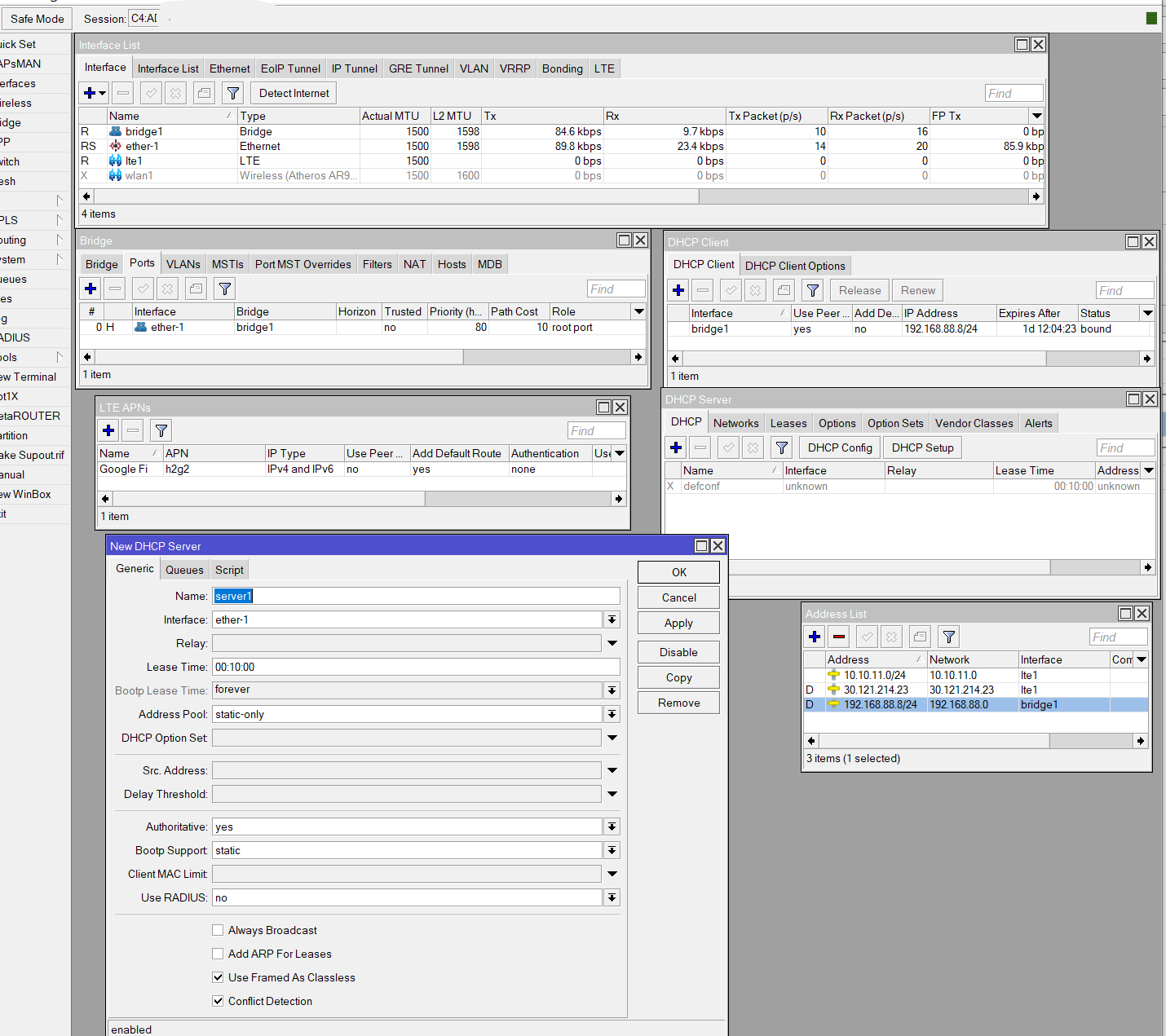
Task: Click horizontal scrollbar in Address List window
Action: click(933, 741)
